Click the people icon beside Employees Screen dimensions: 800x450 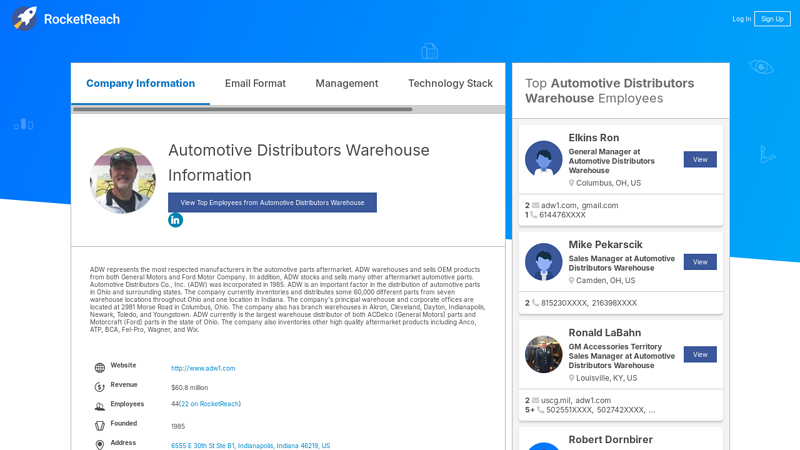coord(99,406)
